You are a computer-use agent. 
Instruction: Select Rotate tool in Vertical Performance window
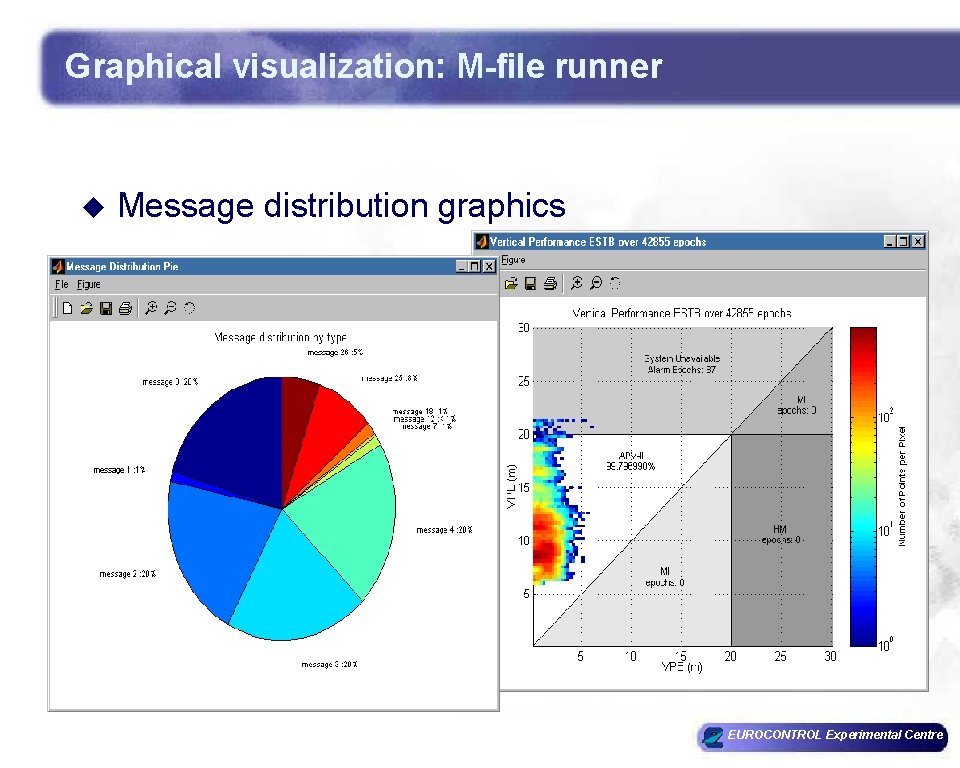615,283
